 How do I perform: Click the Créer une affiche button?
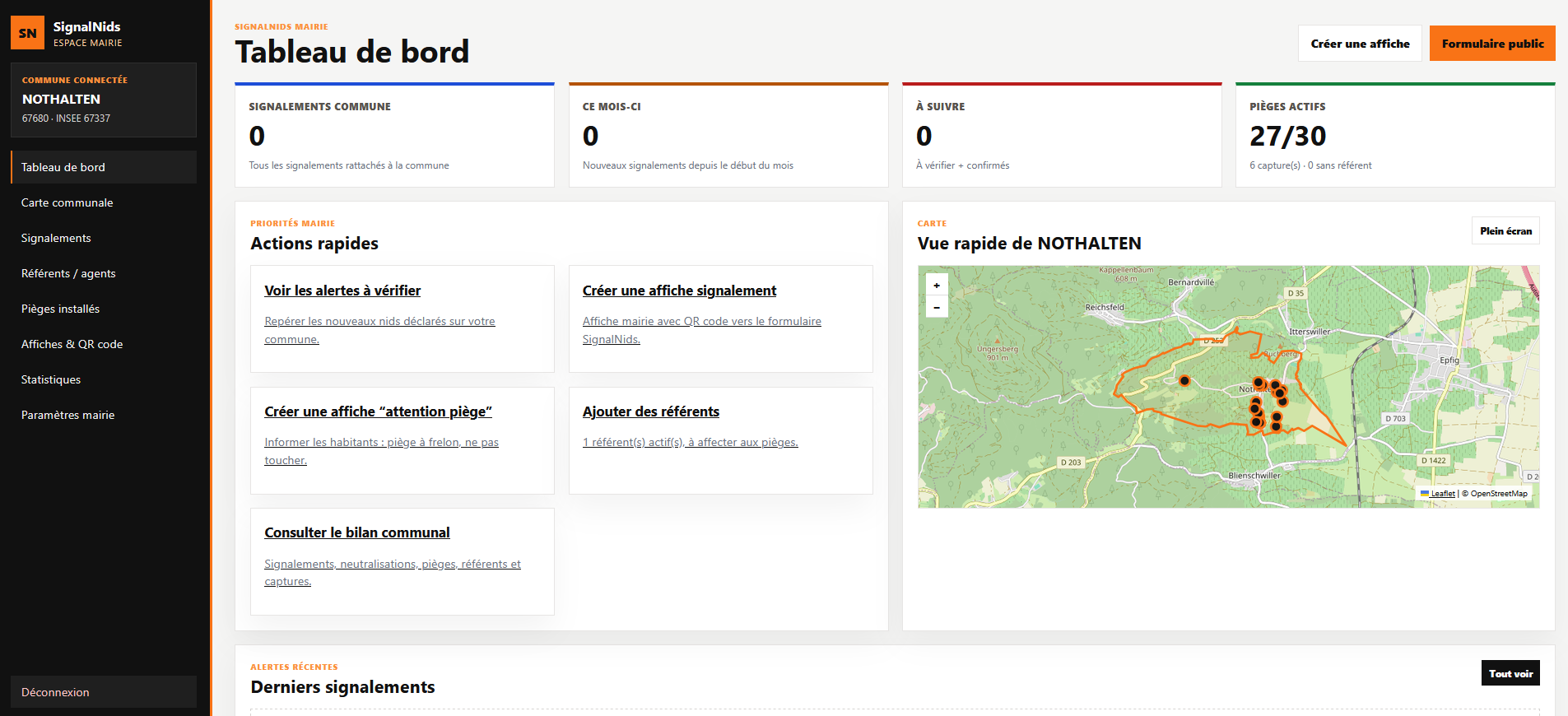coord(1360,44)
